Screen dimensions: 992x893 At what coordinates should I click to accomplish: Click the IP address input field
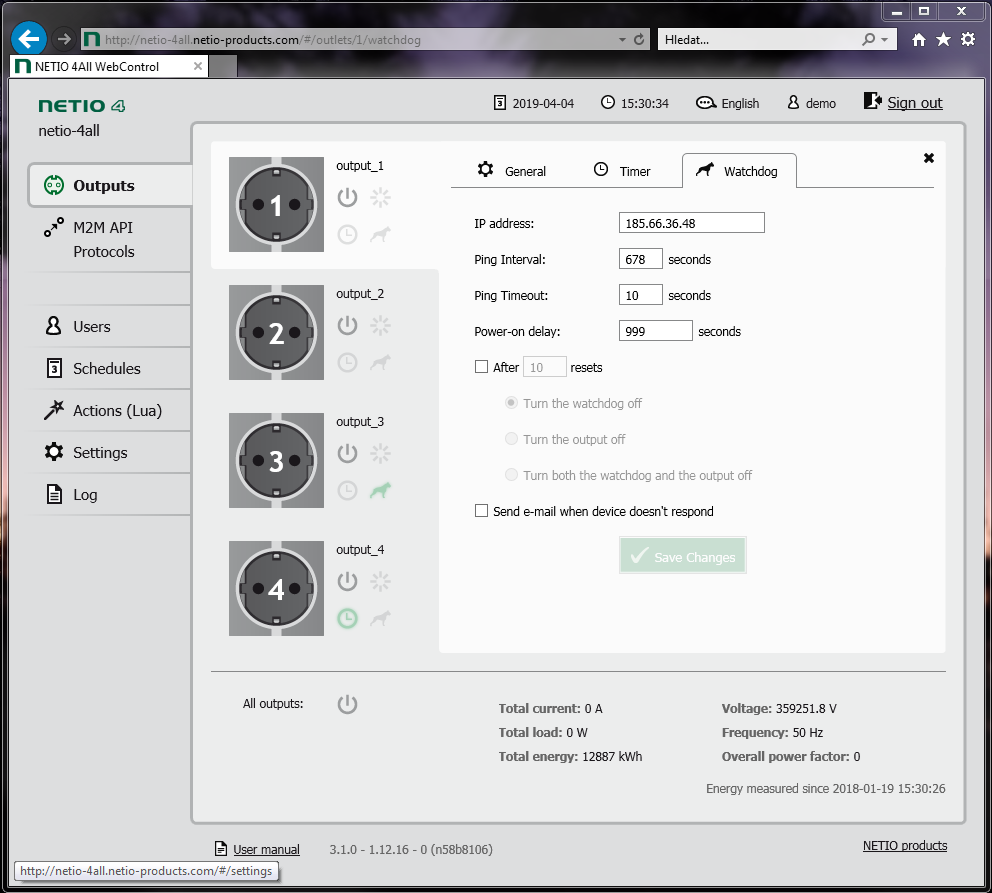691,223
